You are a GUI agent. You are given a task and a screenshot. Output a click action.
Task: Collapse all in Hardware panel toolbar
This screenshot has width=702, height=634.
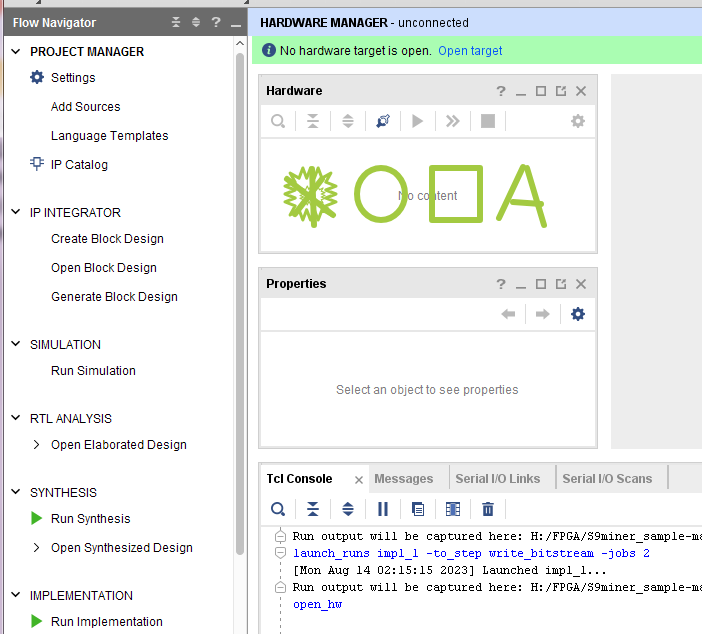[312, 121]
